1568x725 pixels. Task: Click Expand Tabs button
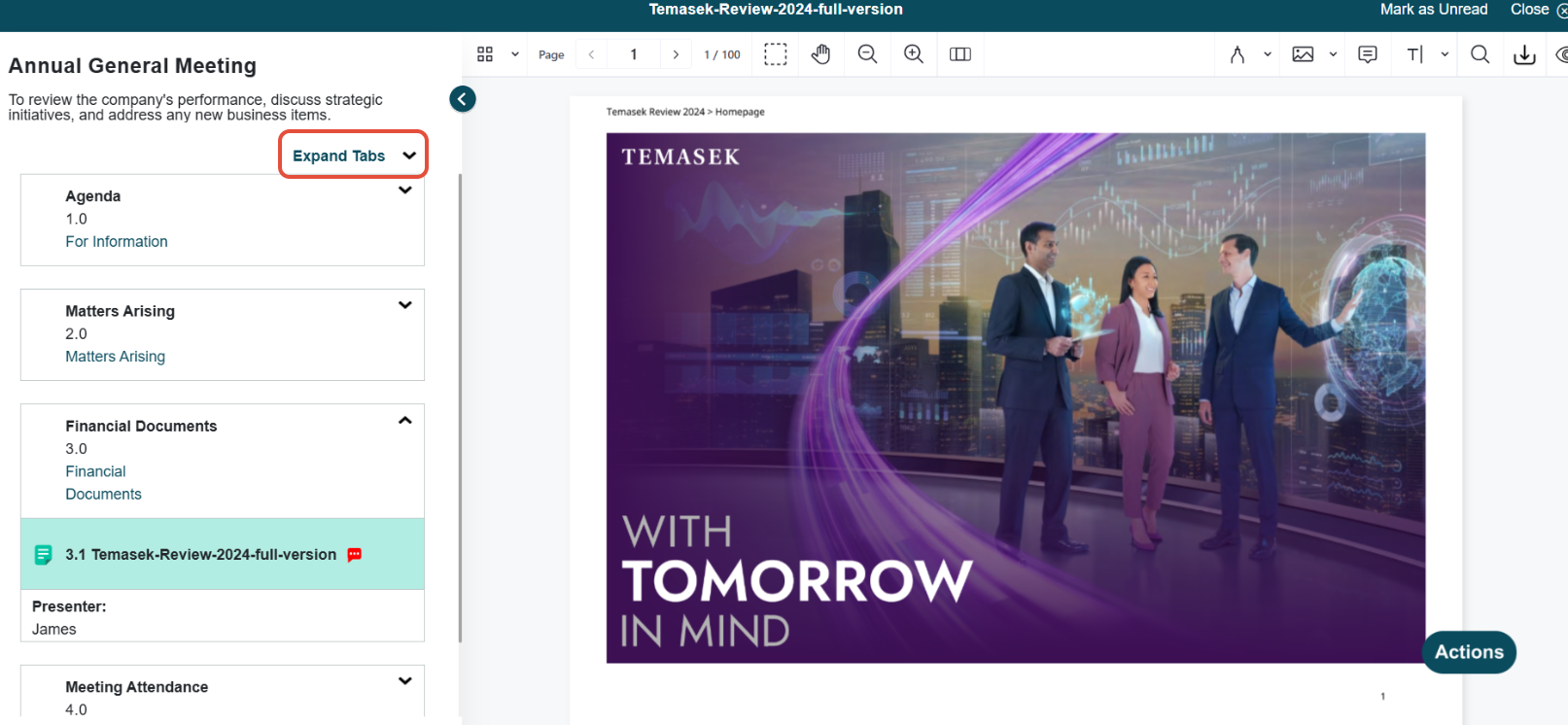pos(354,155)
